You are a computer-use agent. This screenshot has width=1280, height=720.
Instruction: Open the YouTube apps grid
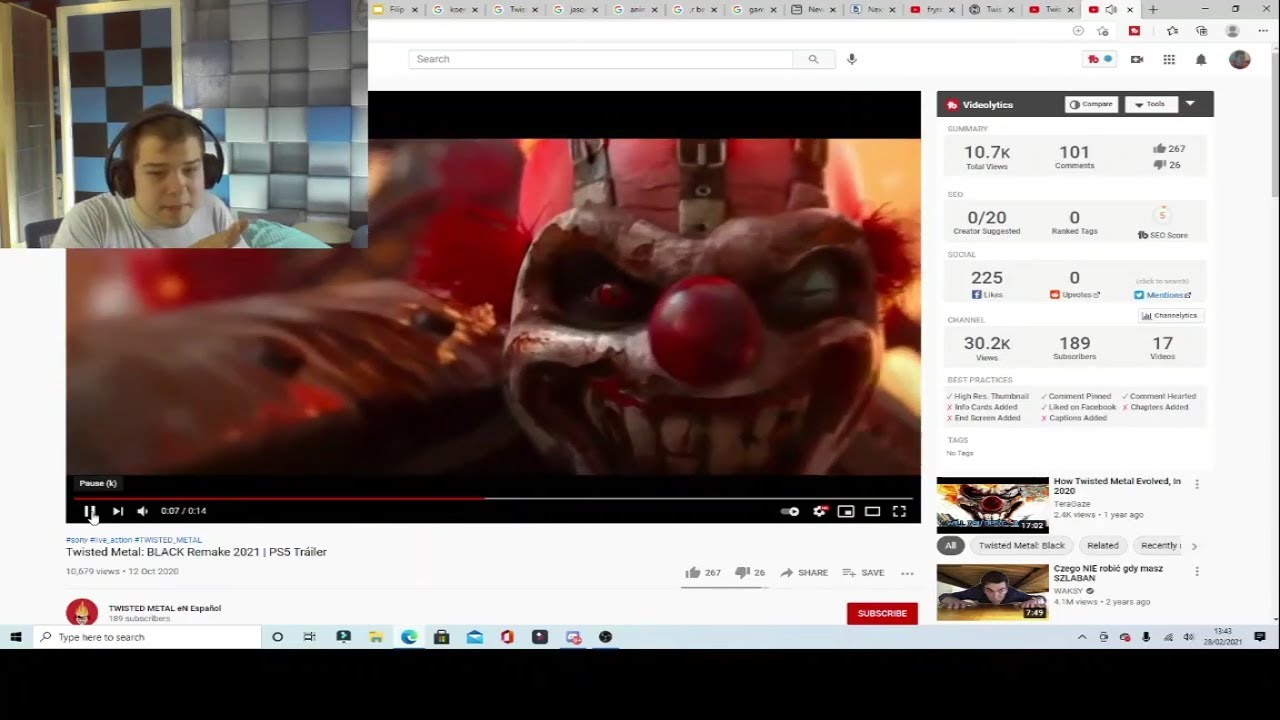[1169, 59]
